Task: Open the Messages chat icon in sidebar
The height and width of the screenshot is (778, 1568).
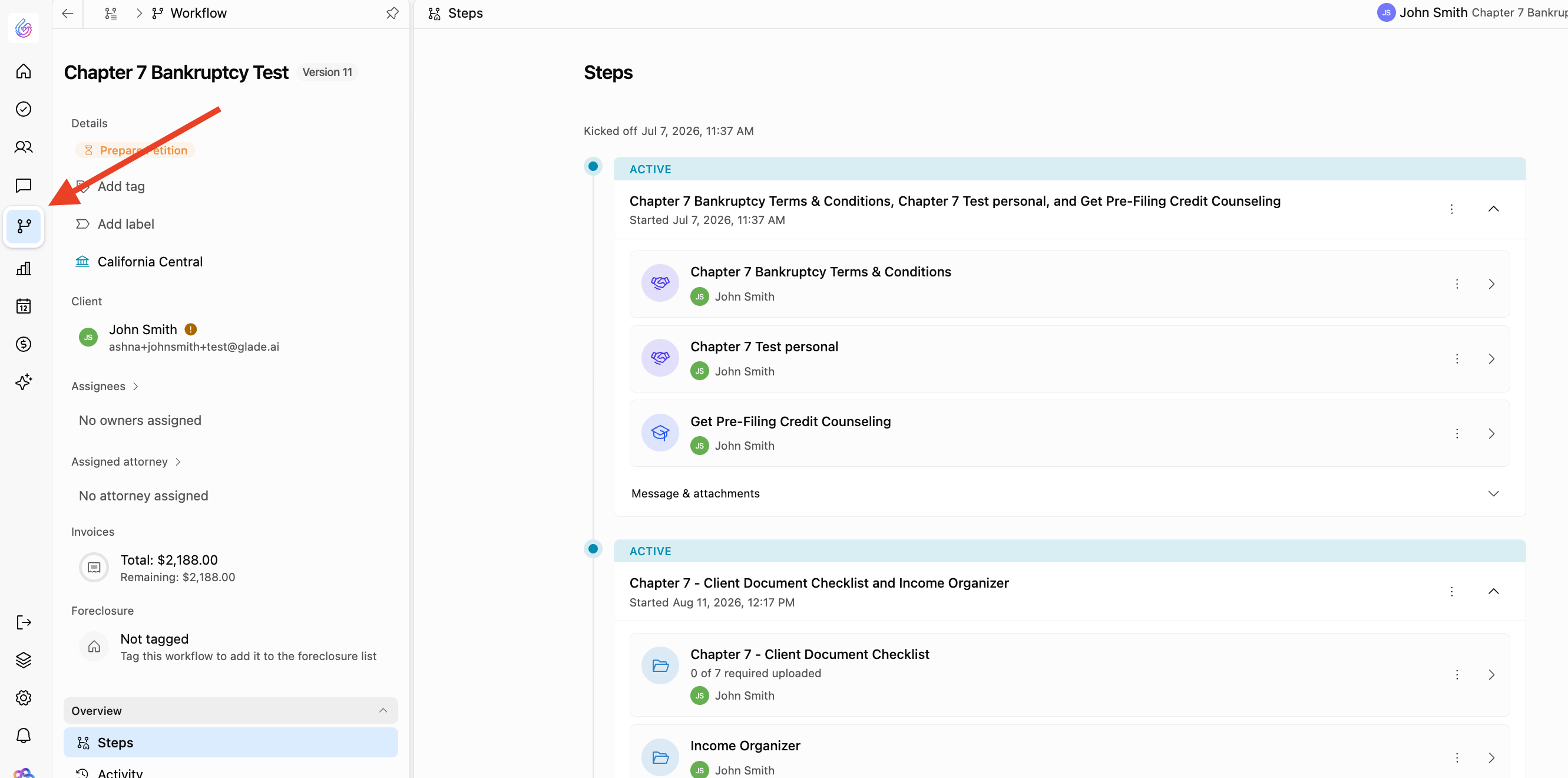Action: (x=23, y=185)
